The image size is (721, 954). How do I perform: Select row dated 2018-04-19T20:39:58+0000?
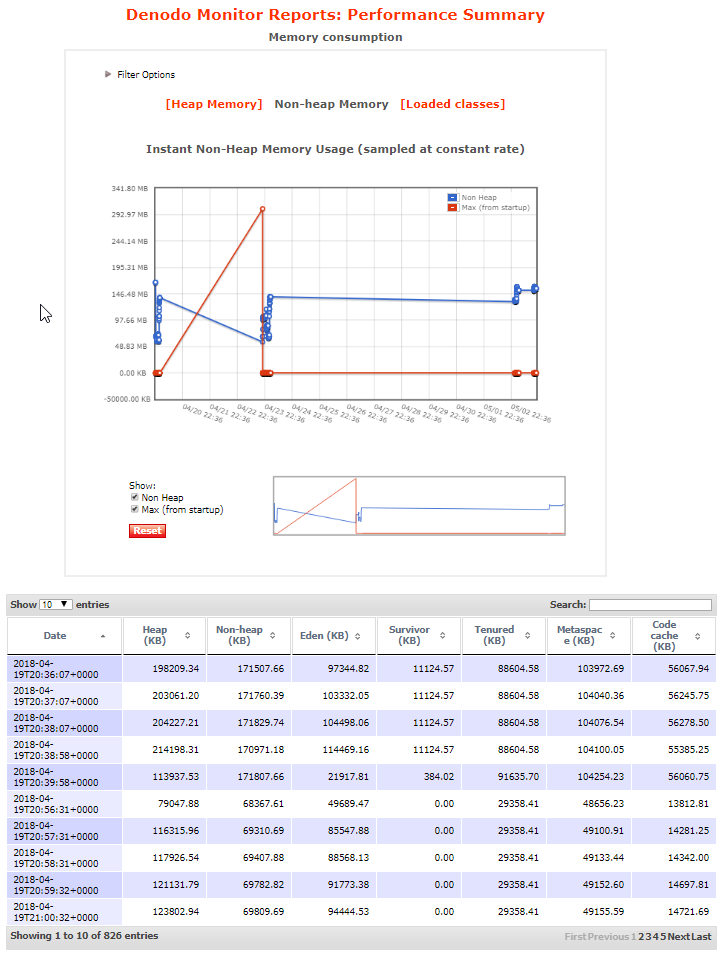coord(361,777)
